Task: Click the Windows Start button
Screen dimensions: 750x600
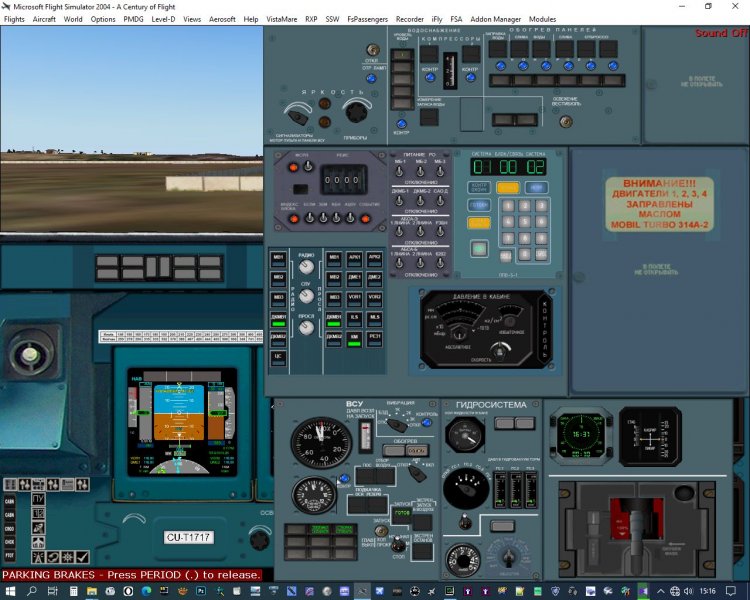Action: (x=10, y=591)
